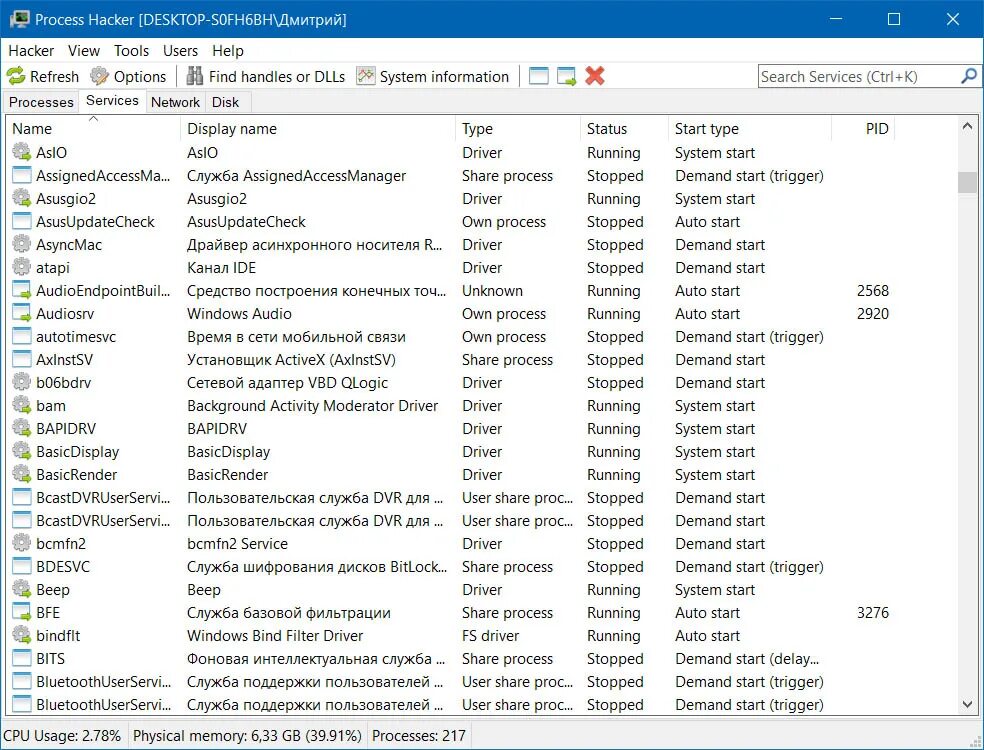This screenshot has height=750, width=984.
Task: Click the red X kill window icon
Action: pos(594,77)
